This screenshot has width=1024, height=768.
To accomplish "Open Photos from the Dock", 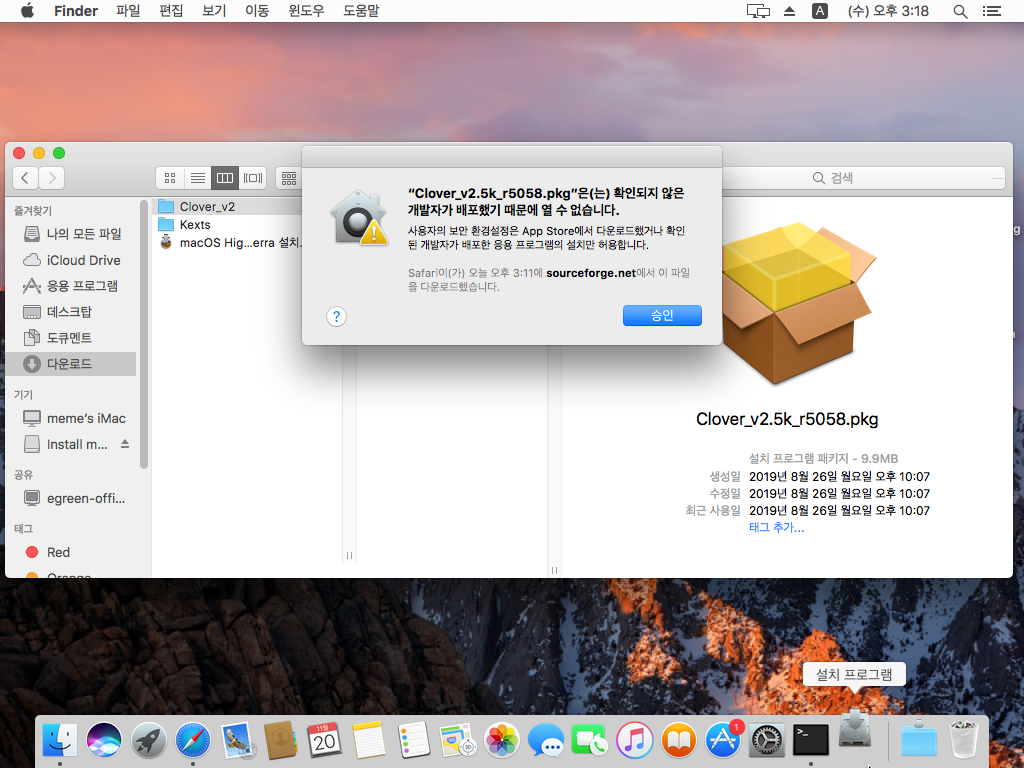I will pyautogui.click(x=502, y=741).
